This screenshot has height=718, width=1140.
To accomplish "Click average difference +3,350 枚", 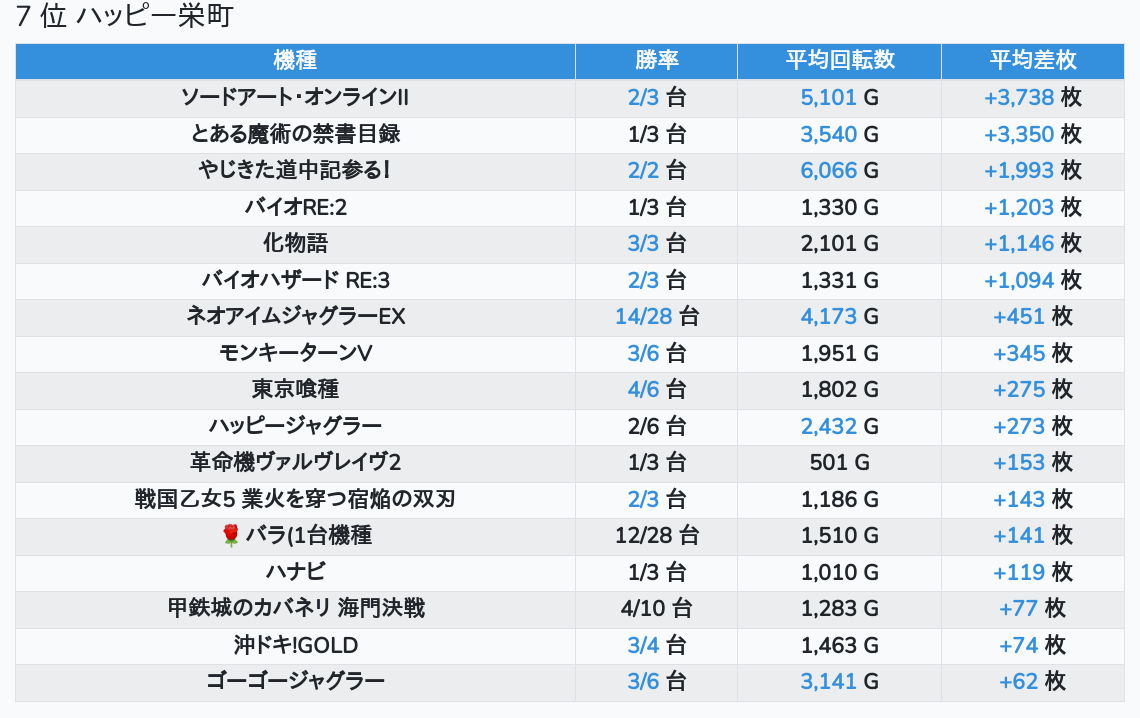I will click(1032, 134).
